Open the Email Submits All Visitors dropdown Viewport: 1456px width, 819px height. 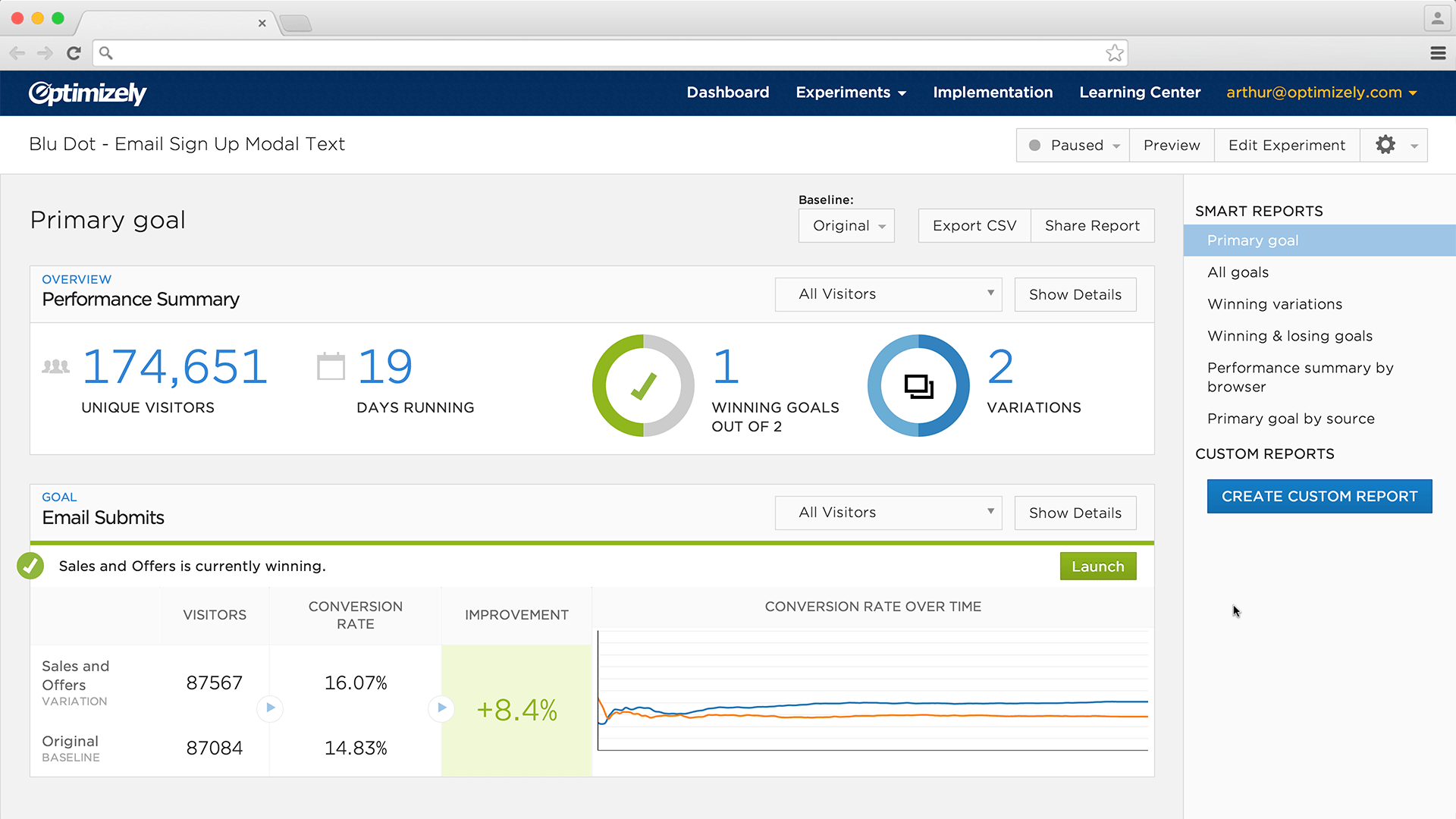click(888, 513)
